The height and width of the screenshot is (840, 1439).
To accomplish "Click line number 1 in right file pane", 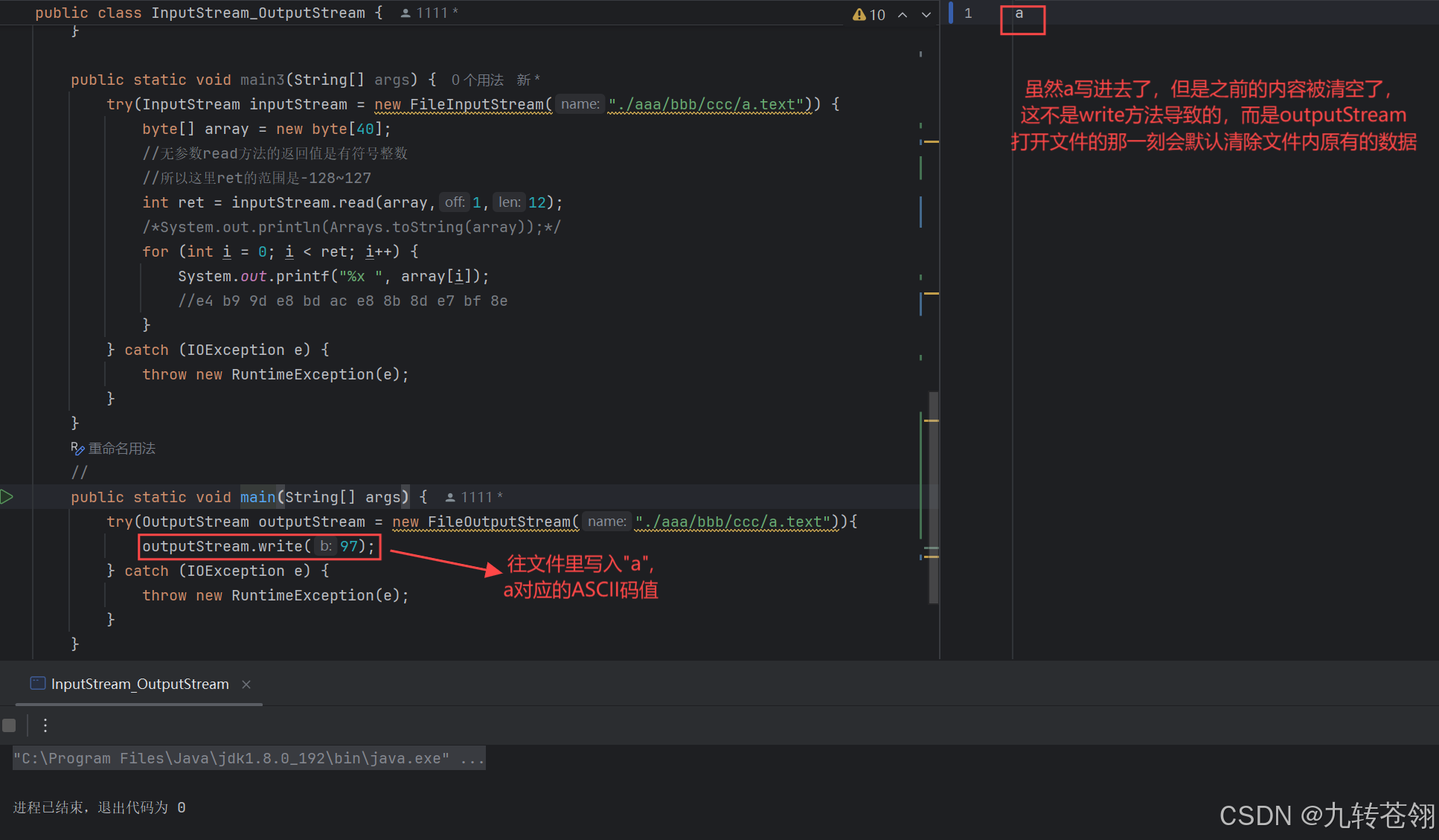I will (x=968, y=13).
